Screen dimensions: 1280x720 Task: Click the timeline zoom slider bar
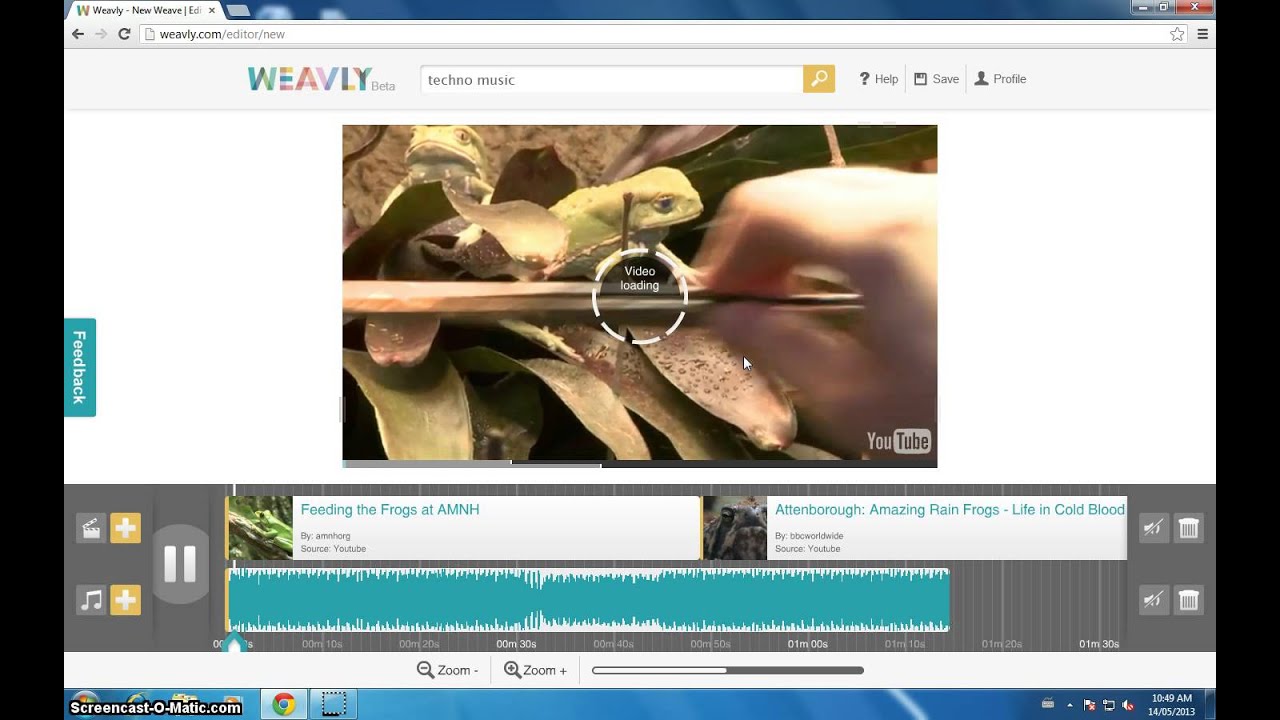(728, 670)
